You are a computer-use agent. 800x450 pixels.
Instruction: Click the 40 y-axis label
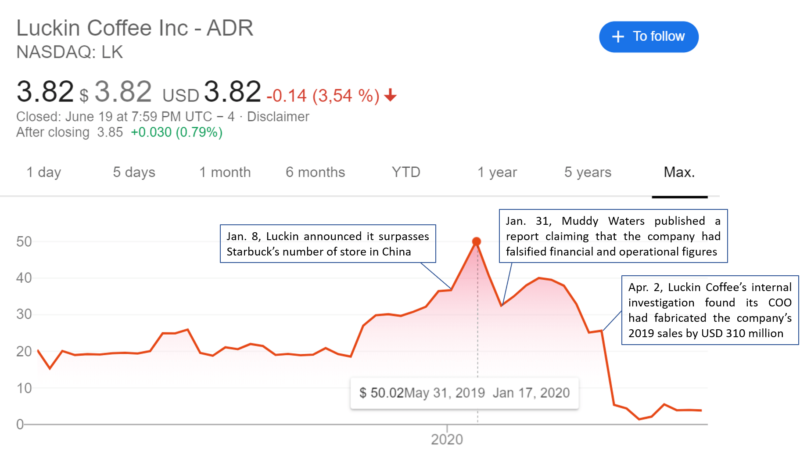coord(24,278)
